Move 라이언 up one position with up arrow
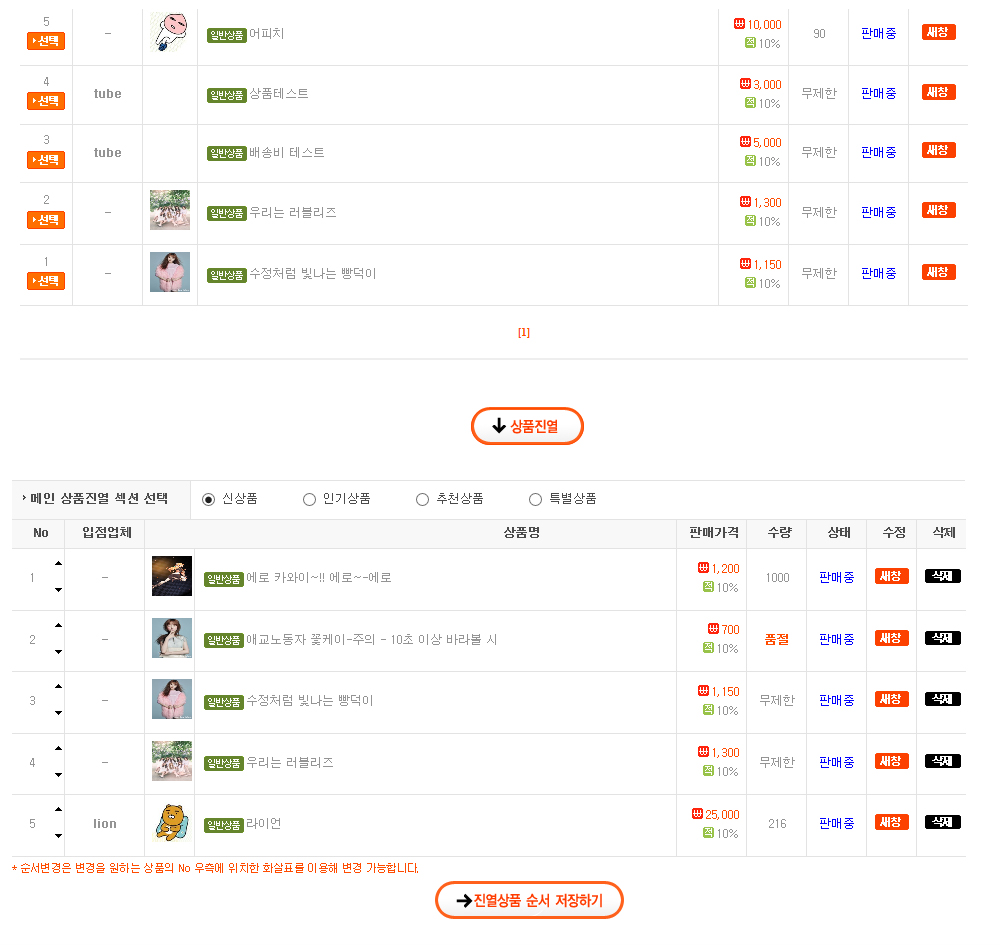1000x945 pixels. 58,809
